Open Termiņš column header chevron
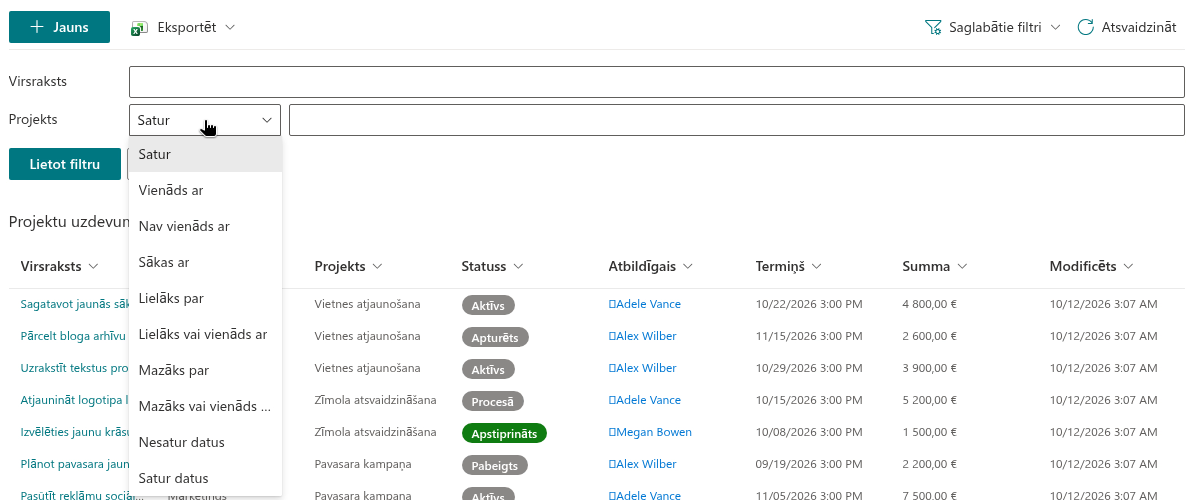Viewport: 1200px width, 500px height. 817,267
